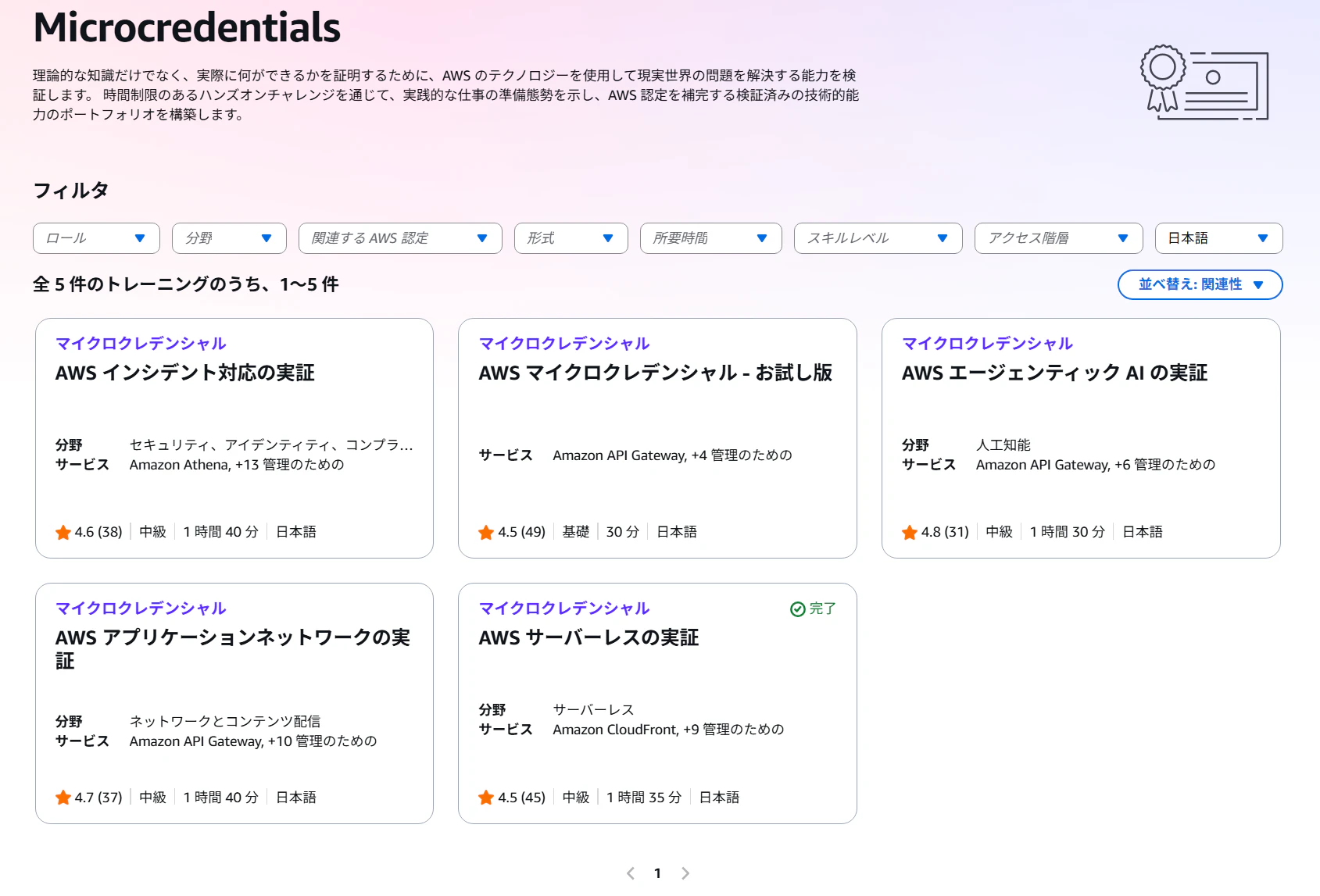Click the certificate ribbon illustration icon

coord(1204,83)
